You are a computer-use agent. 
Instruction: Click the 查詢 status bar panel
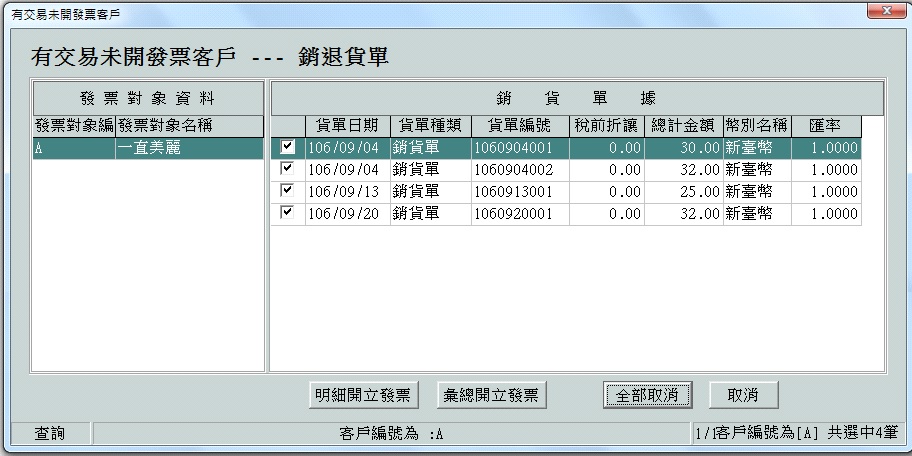(51, 433)
